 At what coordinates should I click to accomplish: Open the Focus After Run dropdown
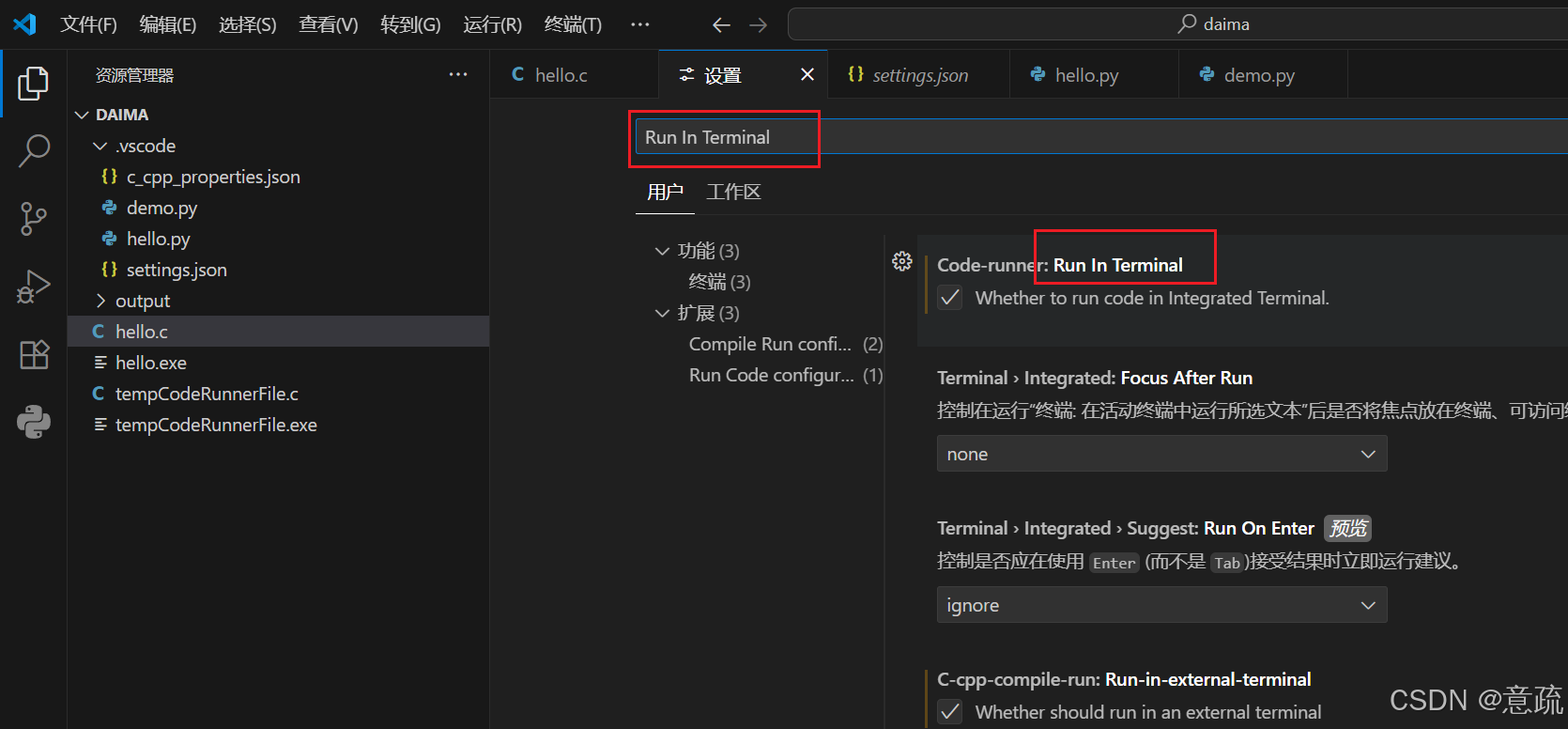tap(1161, 454)
